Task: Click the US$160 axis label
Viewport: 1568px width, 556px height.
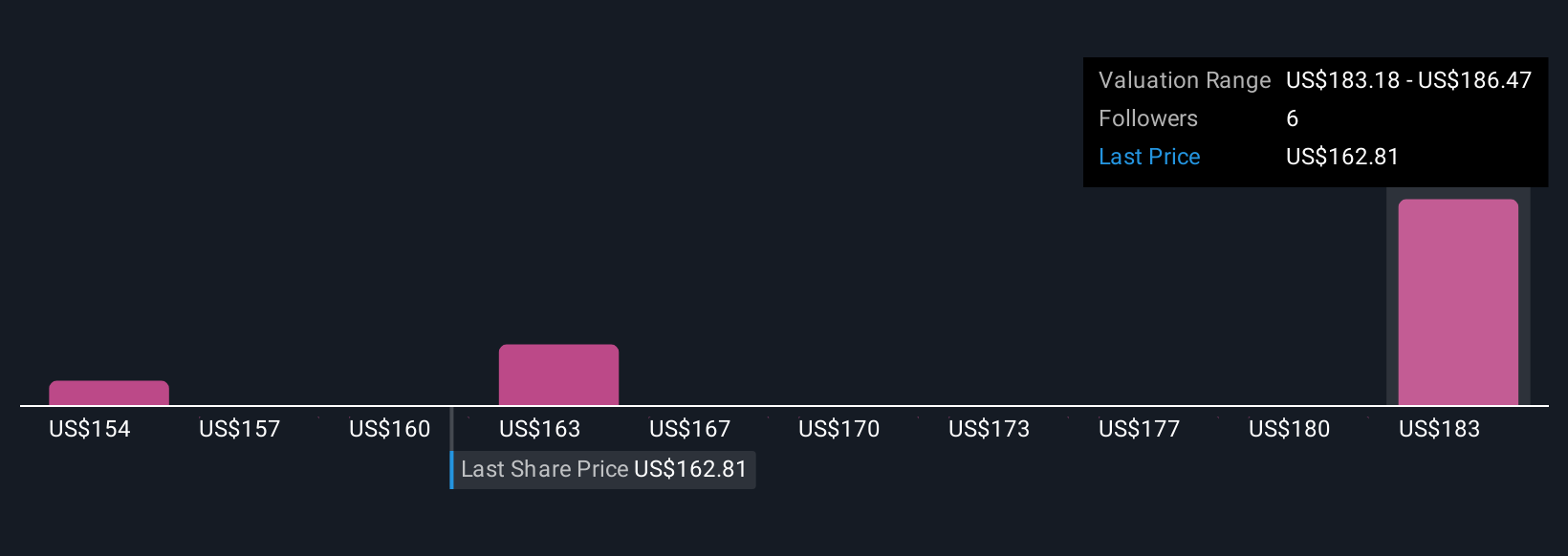Action: click(x=390, y=429)
